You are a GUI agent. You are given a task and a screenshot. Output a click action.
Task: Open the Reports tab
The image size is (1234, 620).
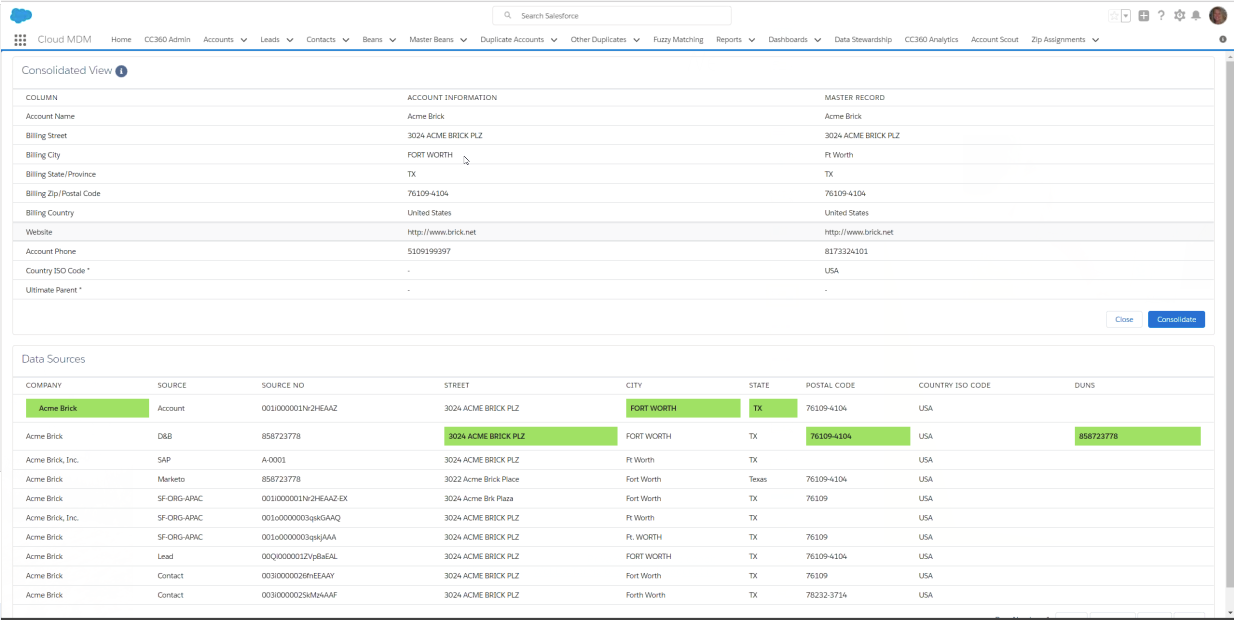coord(729,40)
